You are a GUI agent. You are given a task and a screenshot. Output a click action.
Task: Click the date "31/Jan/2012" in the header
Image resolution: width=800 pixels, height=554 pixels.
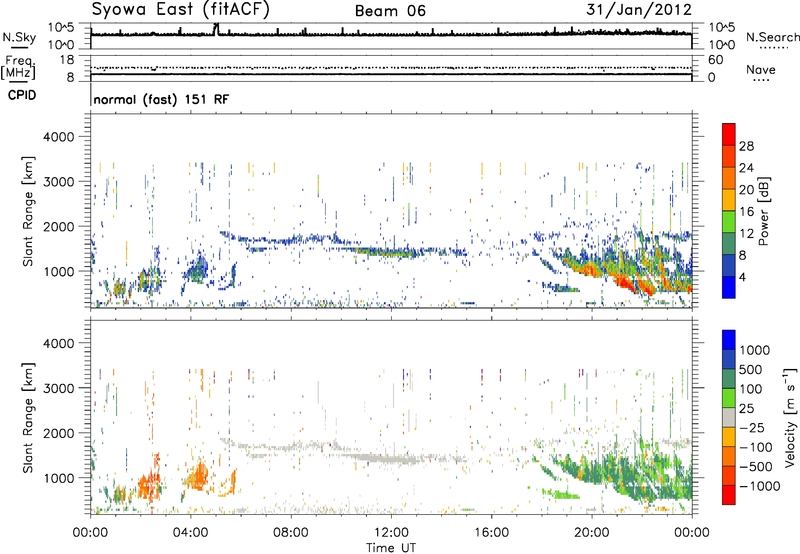(x=639, y=10)
